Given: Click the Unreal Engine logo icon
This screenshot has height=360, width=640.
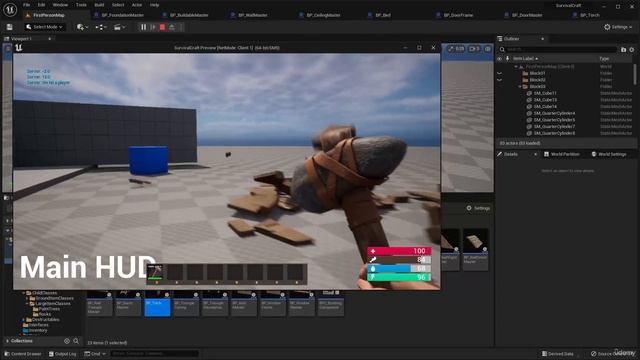Looking at the screenshot, I should tap(9, 9).
